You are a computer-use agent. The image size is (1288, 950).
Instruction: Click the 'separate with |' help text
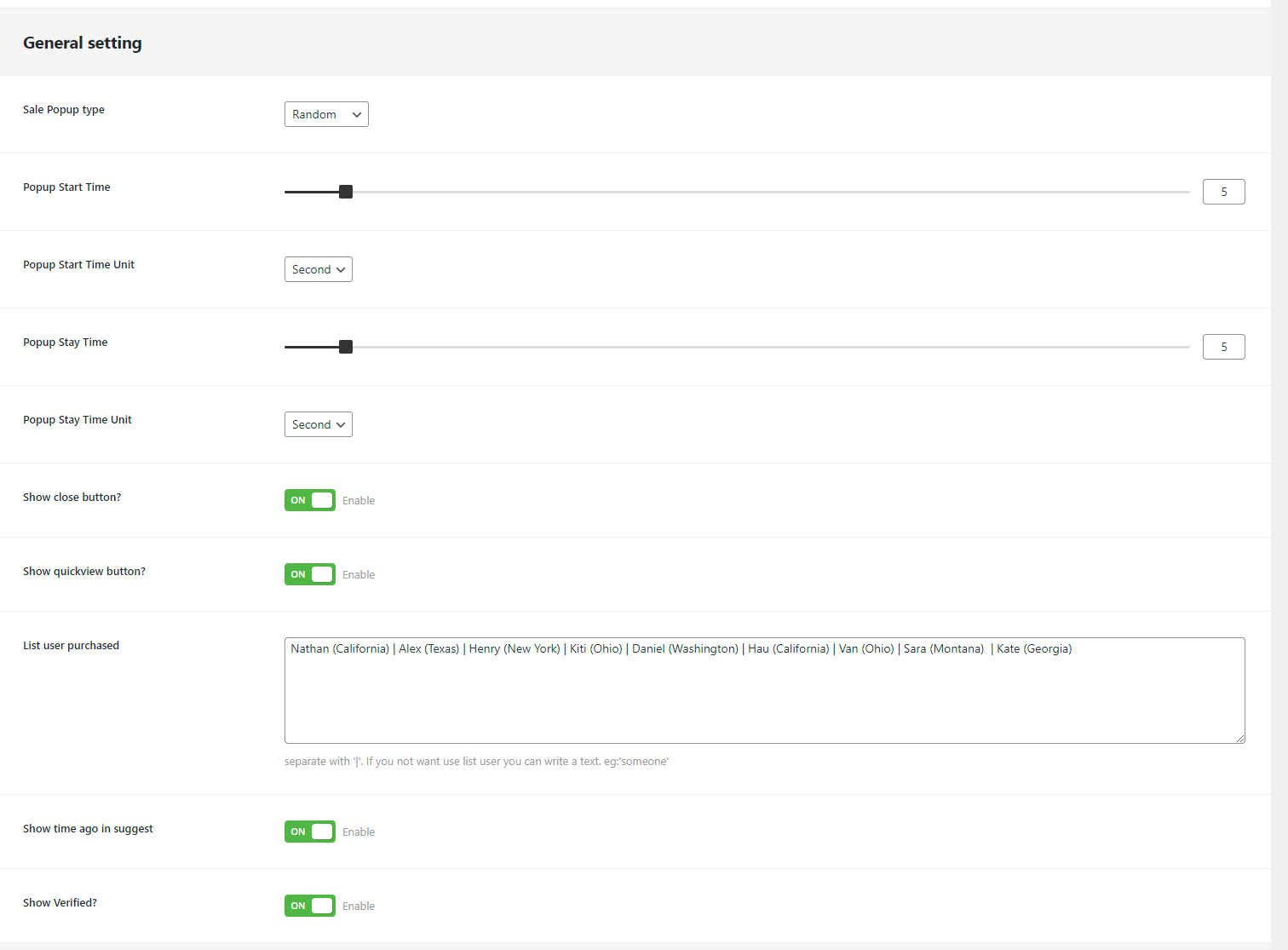click(477, 762)
